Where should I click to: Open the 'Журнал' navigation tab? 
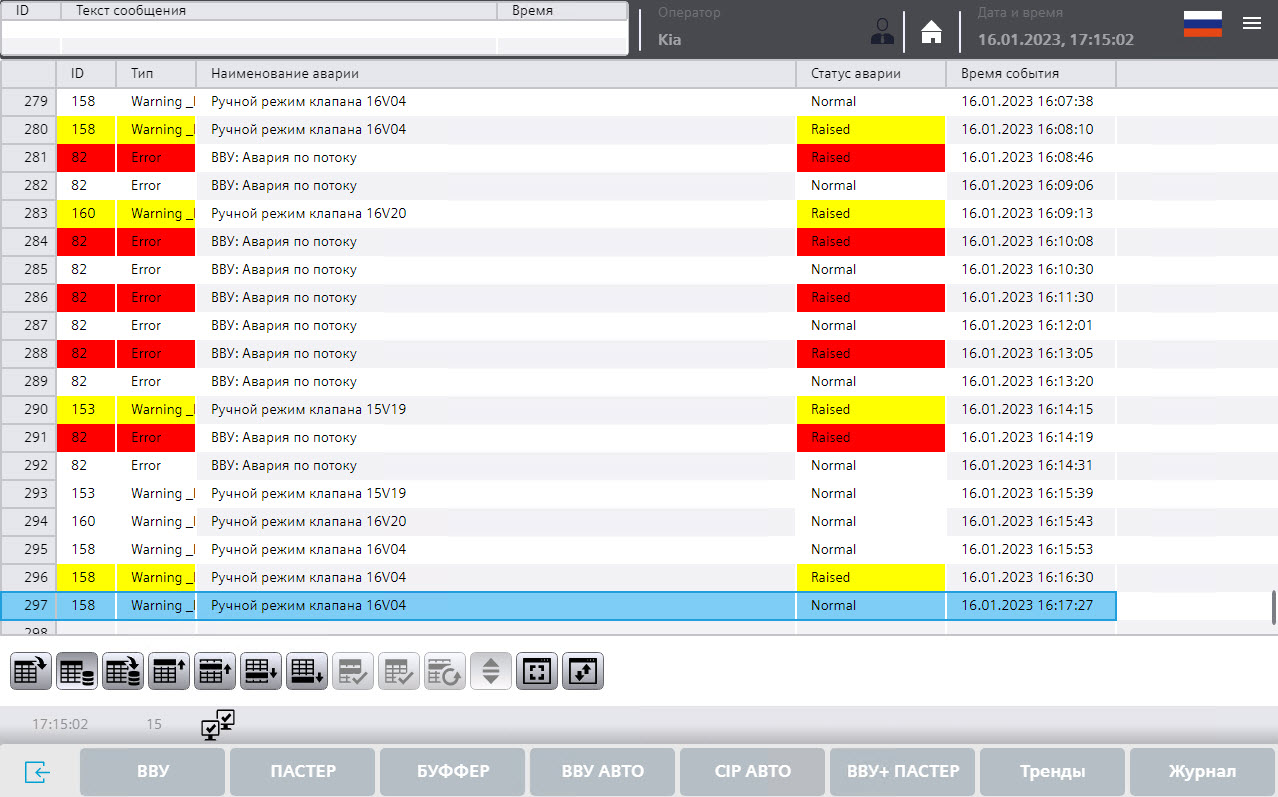click(1202, 771)
